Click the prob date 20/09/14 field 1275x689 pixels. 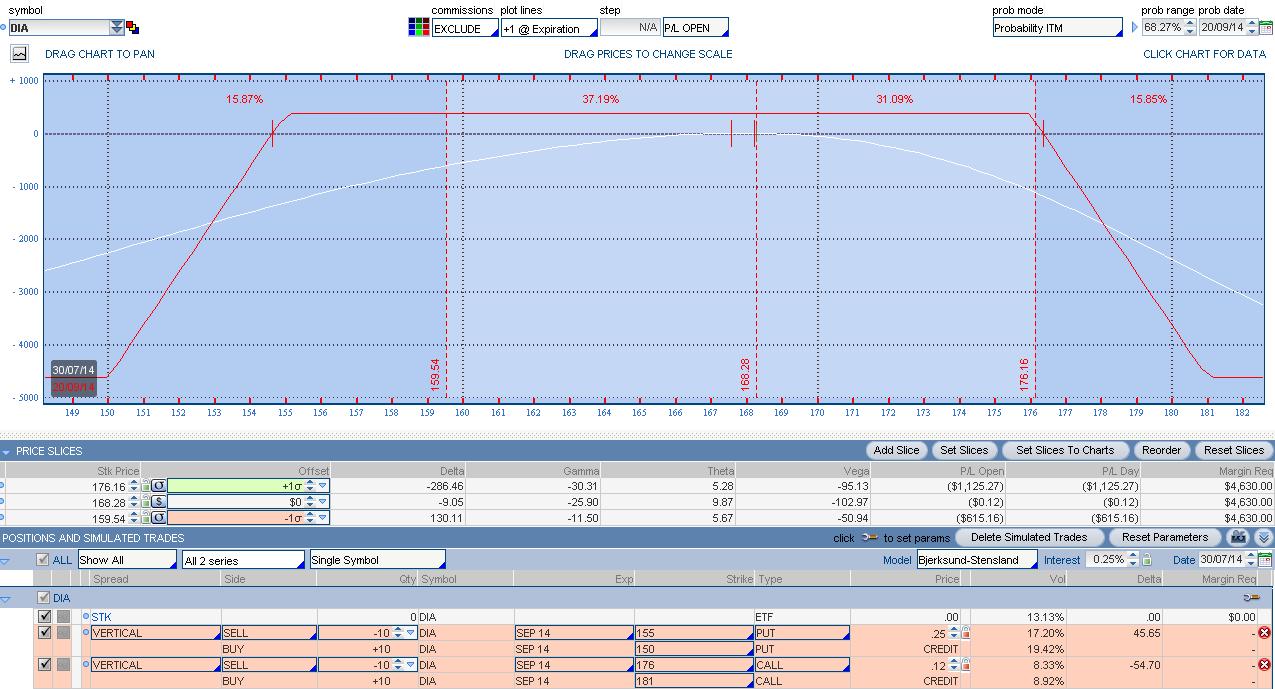click(1227, 28)
